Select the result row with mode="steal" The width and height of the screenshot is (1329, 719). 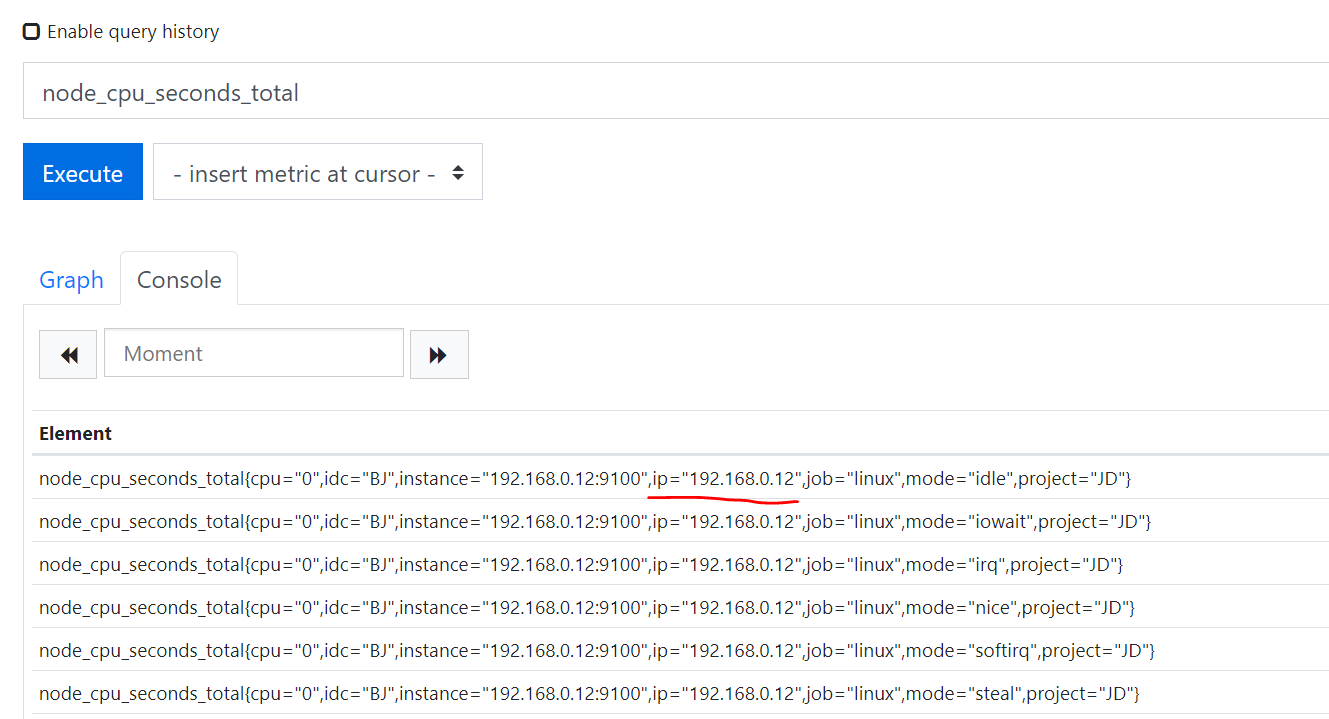coord(680,693)
